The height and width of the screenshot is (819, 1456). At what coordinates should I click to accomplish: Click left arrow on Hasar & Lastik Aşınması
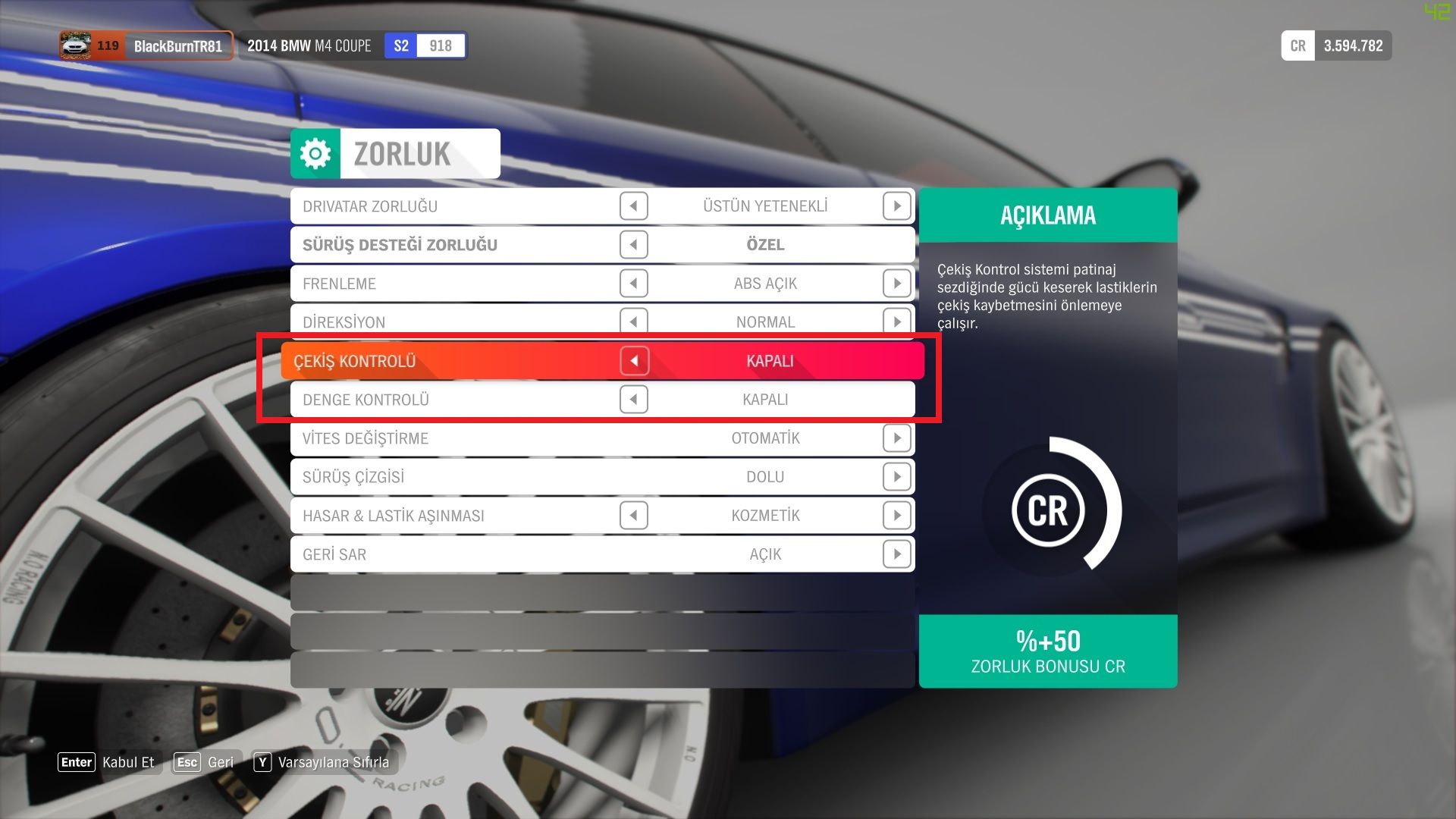633,516
